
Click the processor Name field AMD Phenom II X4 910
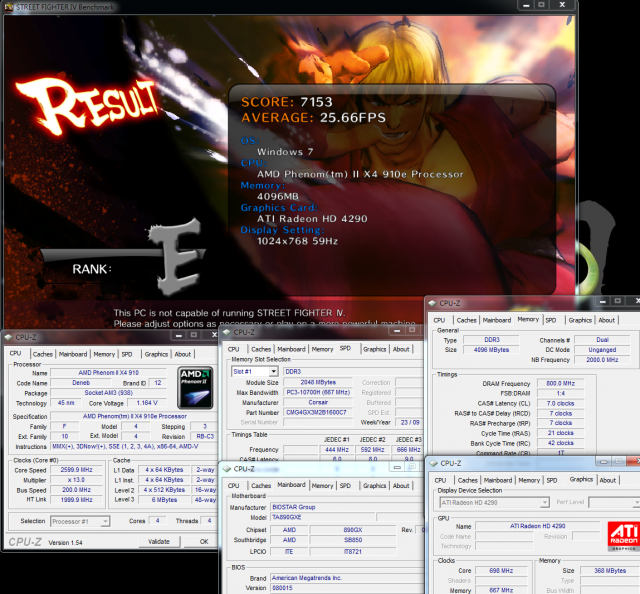[x=108, y=373]
